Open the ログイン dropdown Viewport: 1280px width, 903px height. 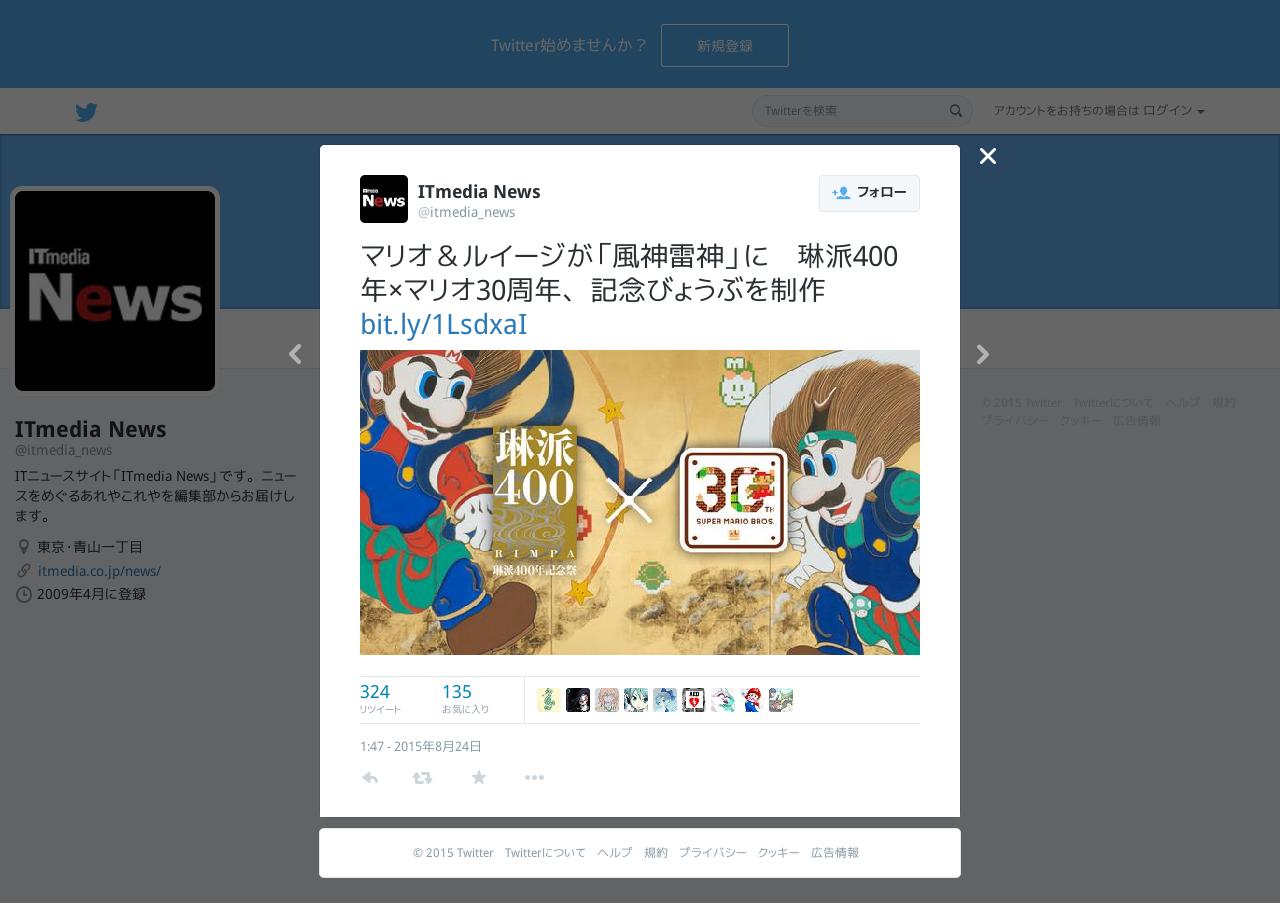click(1173, 111)
